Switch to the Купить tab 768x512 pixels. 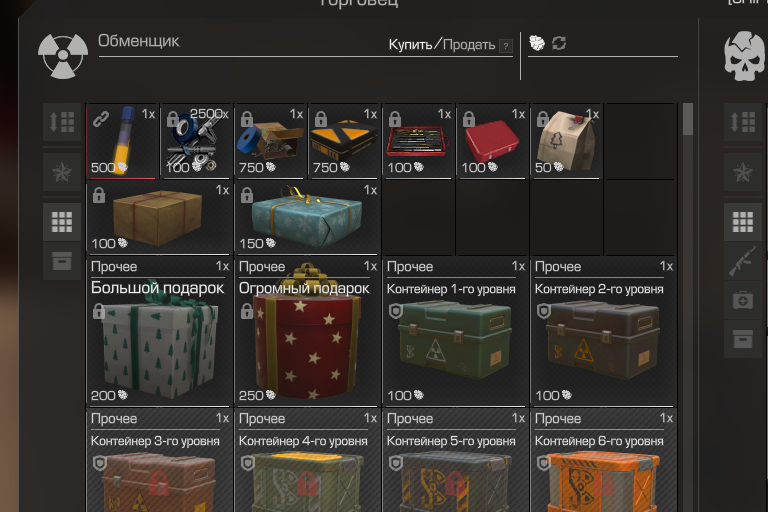[x=410, y=45]
